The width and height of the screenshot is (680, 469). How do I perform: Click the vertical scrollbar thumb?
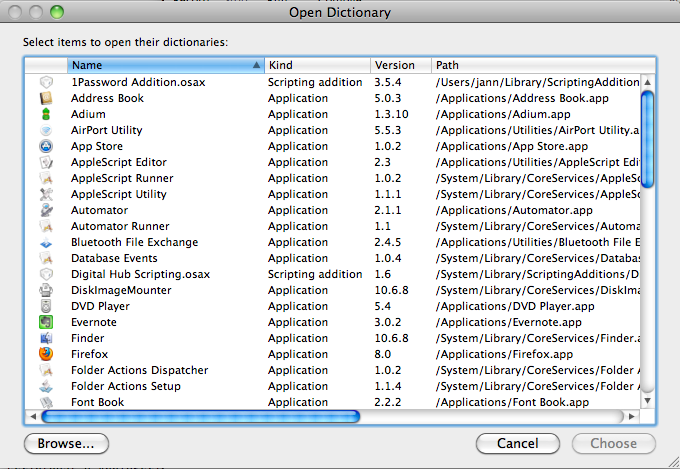[x=647, y=138]
